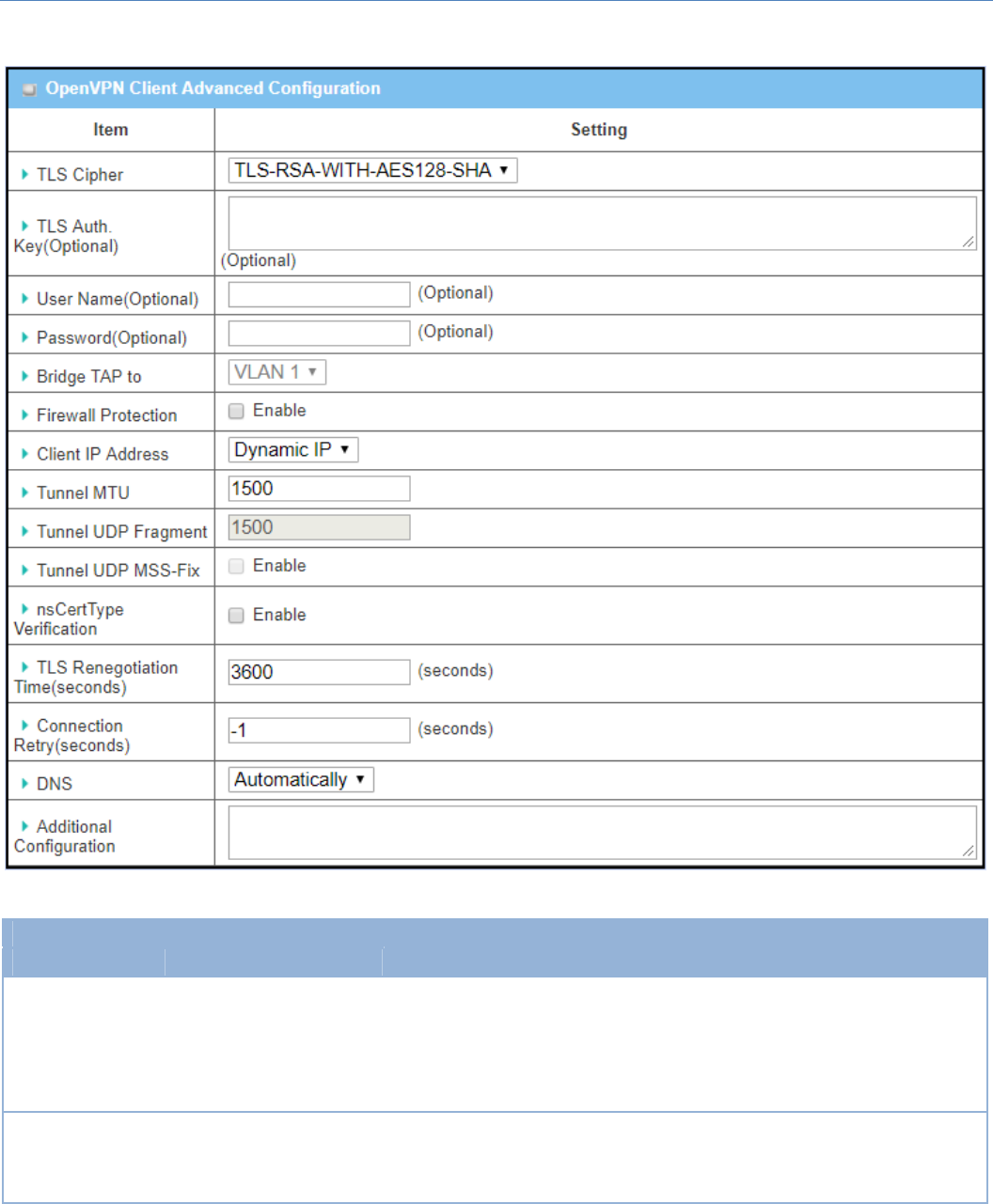
Task: Click the arrow icon beside Bridge TAP to
Action: 24,376
